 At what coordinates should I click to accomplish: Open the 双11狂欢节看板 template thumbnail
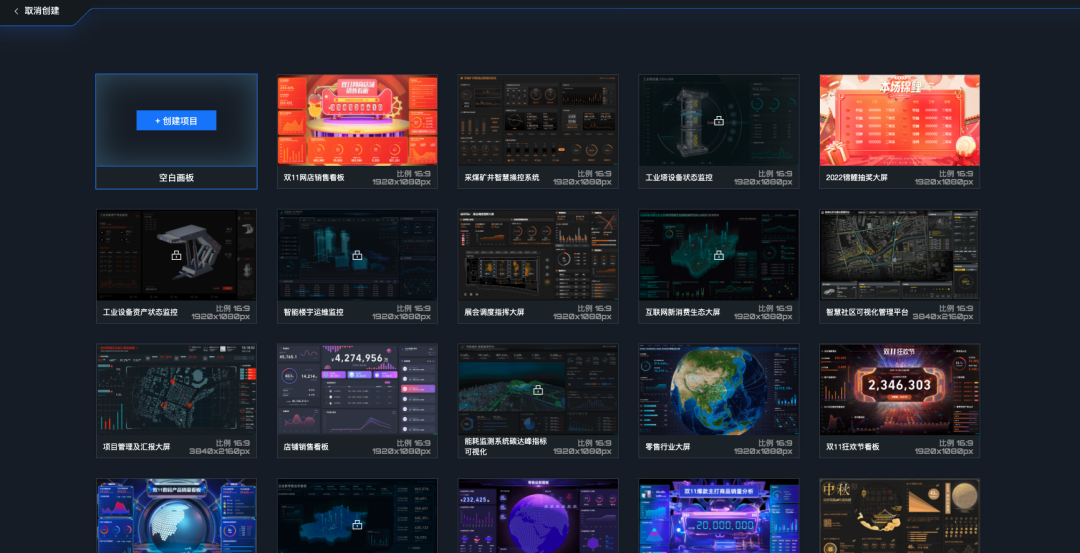pos(900,390)
